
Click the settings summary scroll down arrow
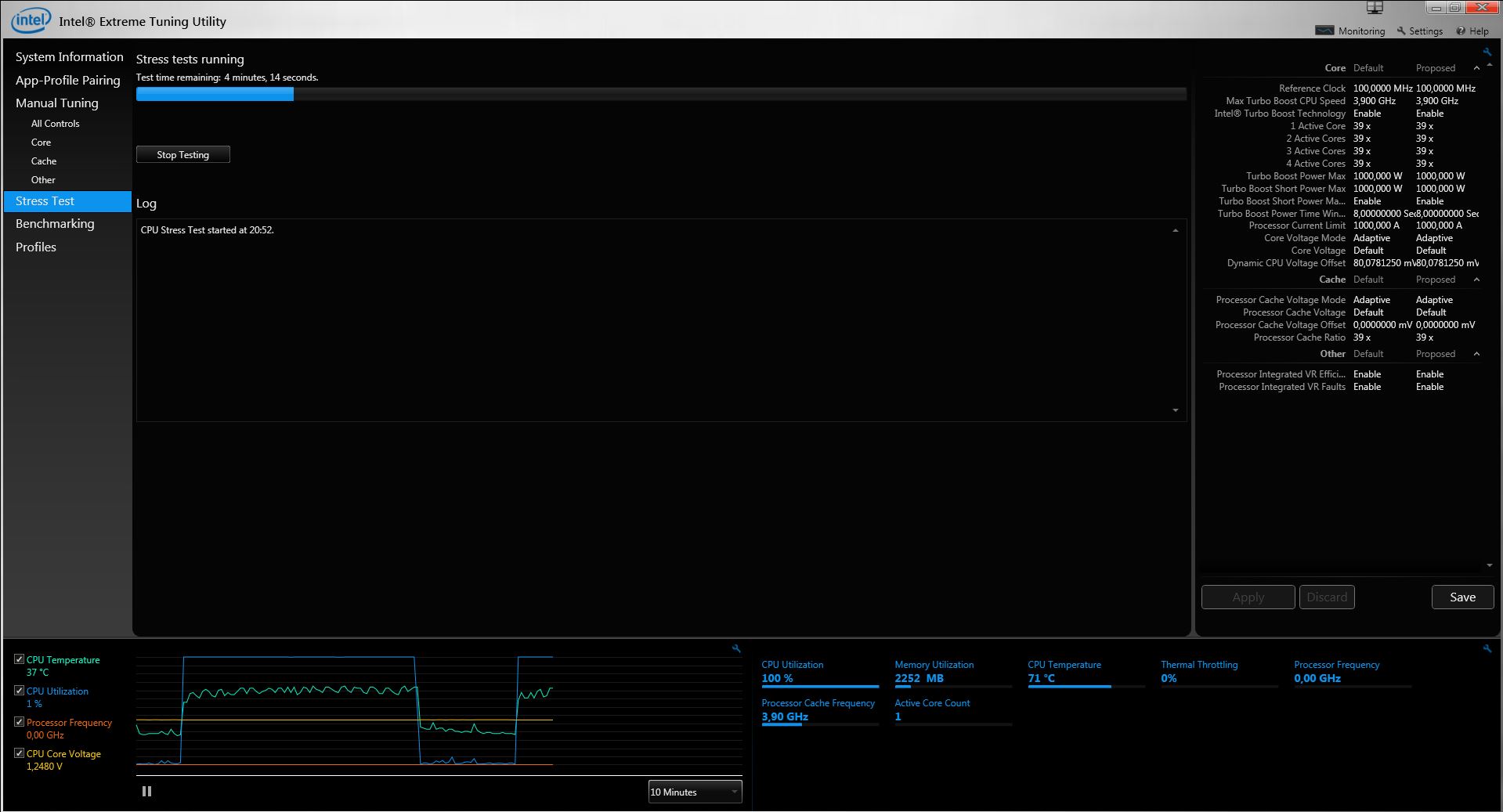pyautogui.click(x=1489, y=565)
